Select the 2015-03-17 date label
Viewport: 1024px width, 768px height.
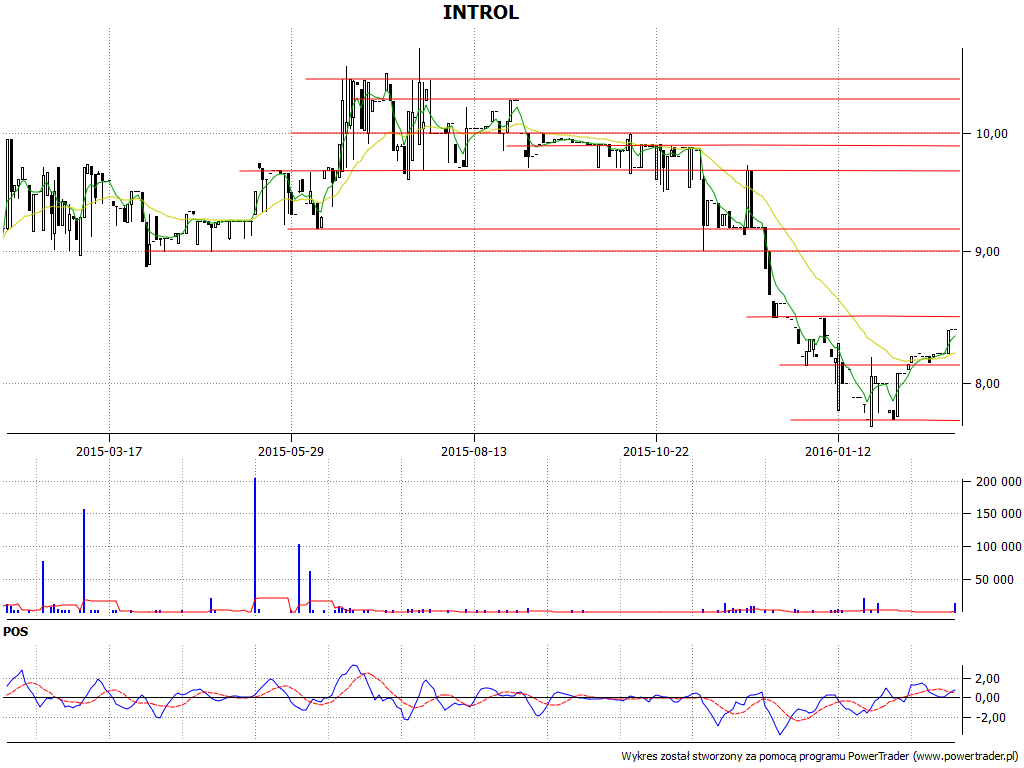point(109,451)
